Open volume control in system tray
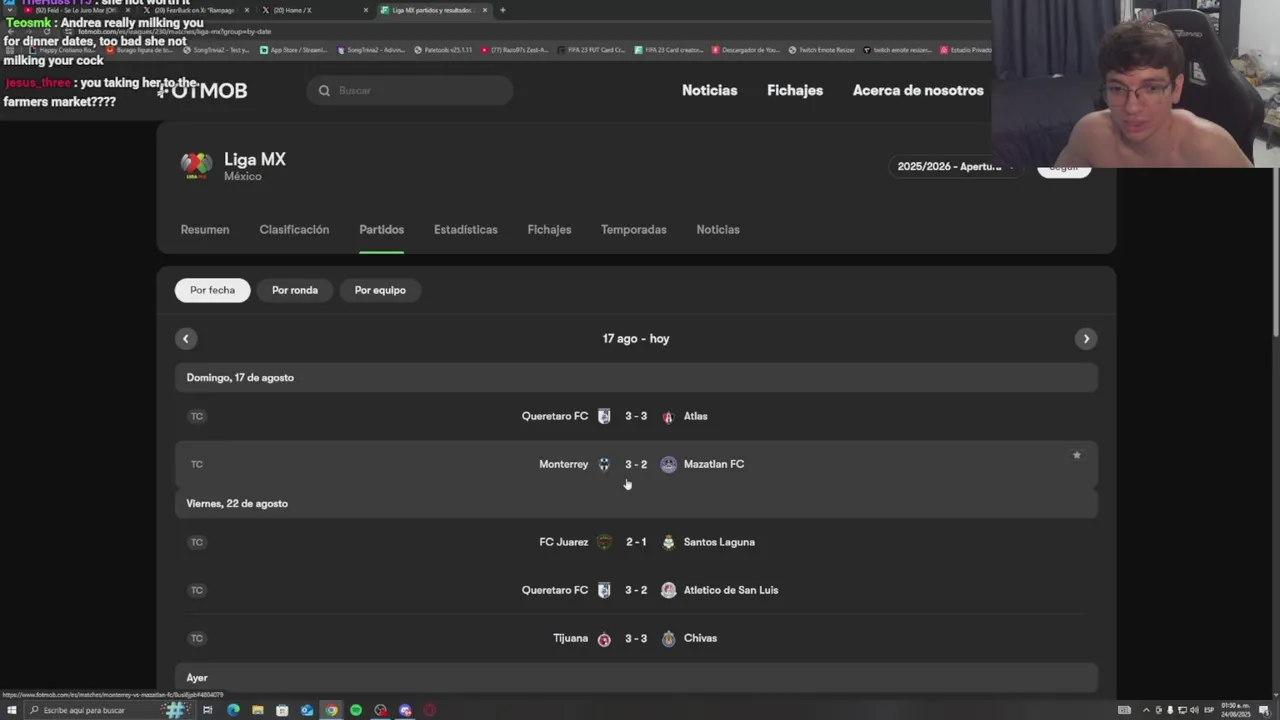This screenshot has height=720, width=1280. (1193, 710)
